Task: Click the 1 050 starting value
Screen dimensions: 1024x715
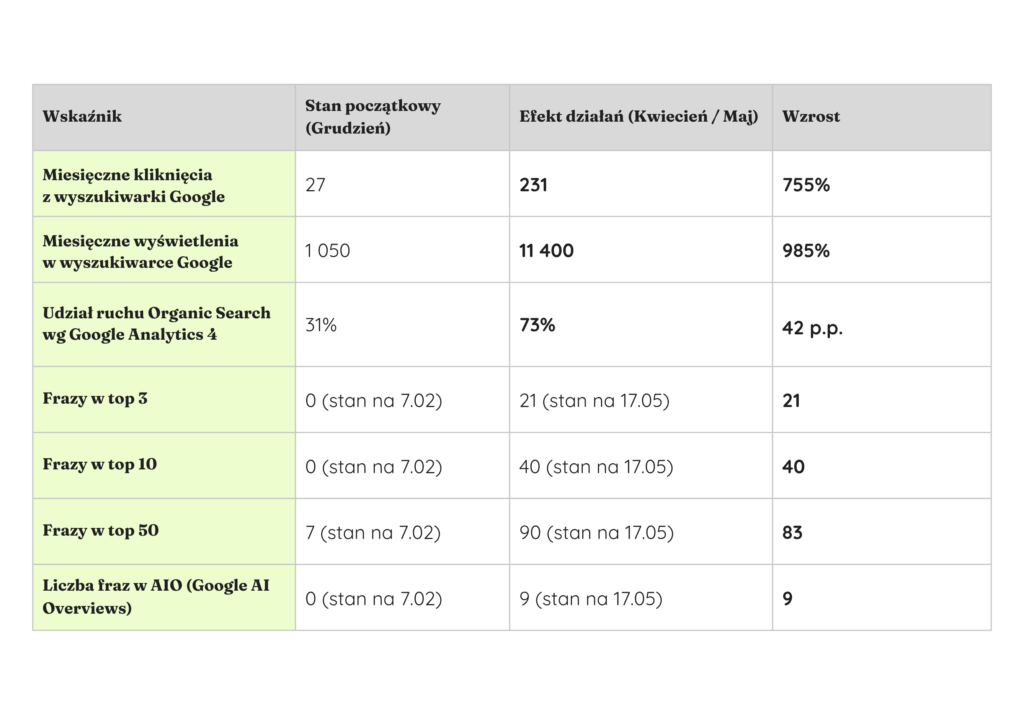Action: pyautogui.click(x=328, y=251)
